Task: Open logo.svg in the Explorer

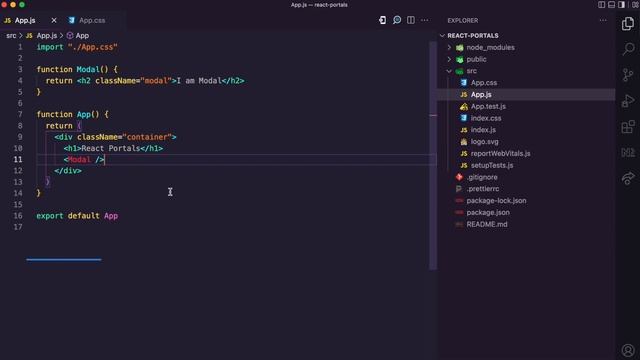Action: [x=484, y=142]
